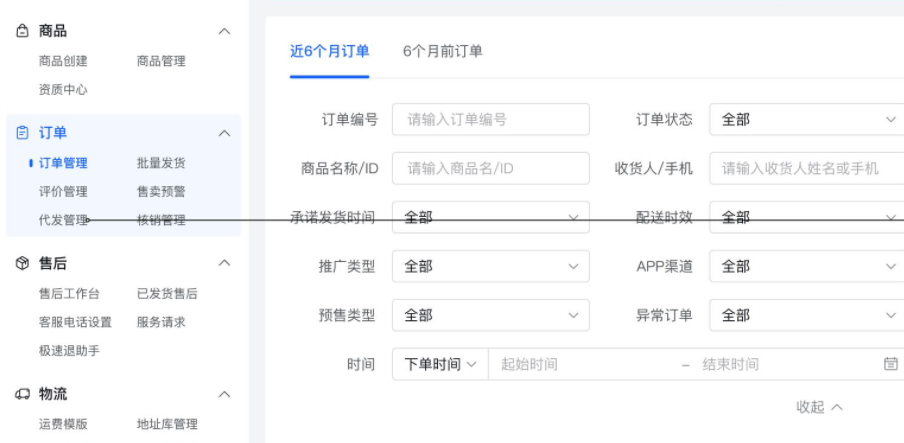Open 商品管理 in sidebar
The width and height of the screenshot is (904, 443).
coord(161,61)
